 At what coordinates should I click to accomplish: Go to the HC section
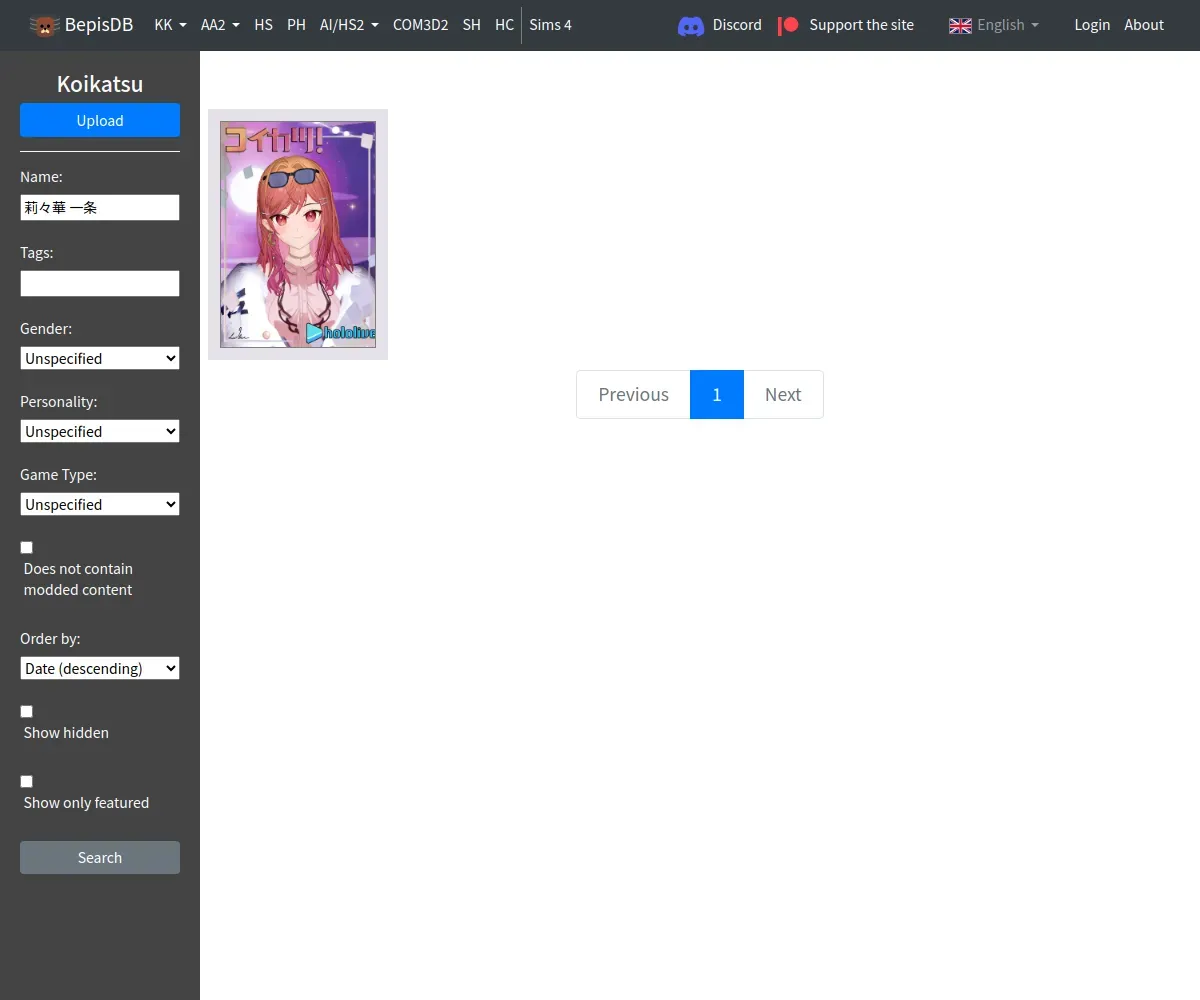[504, 25]
